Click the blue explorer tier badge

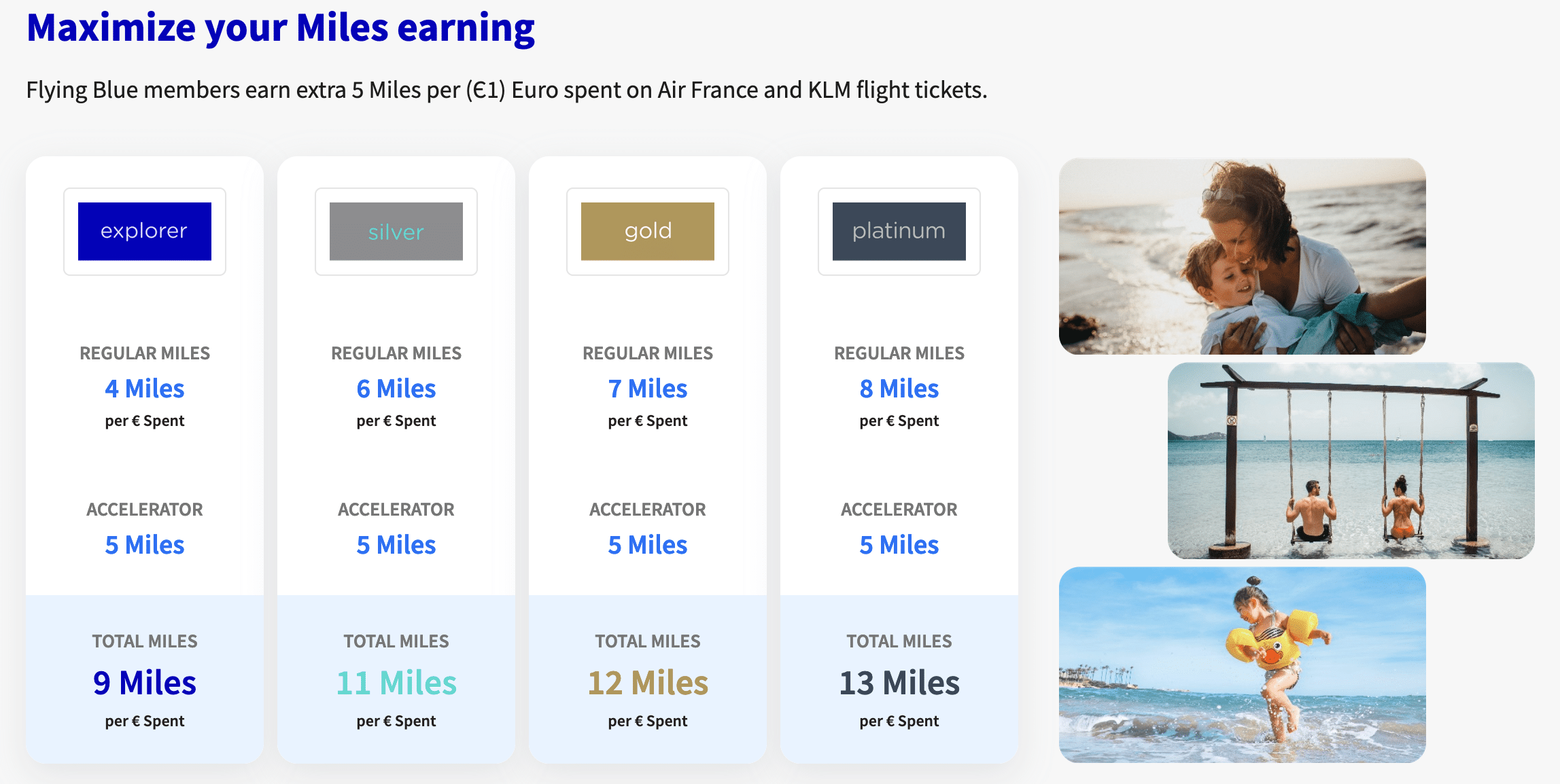click(145, 231)
